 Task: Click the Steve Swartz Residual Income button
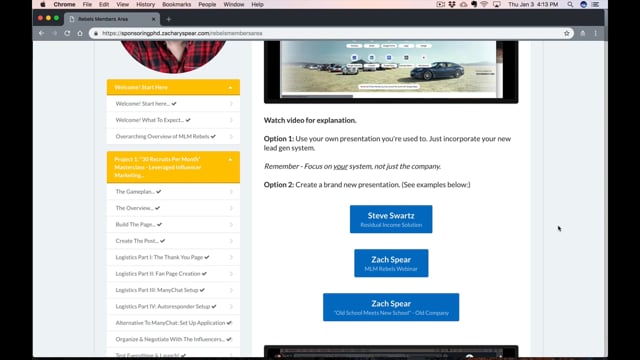point(391,219)
